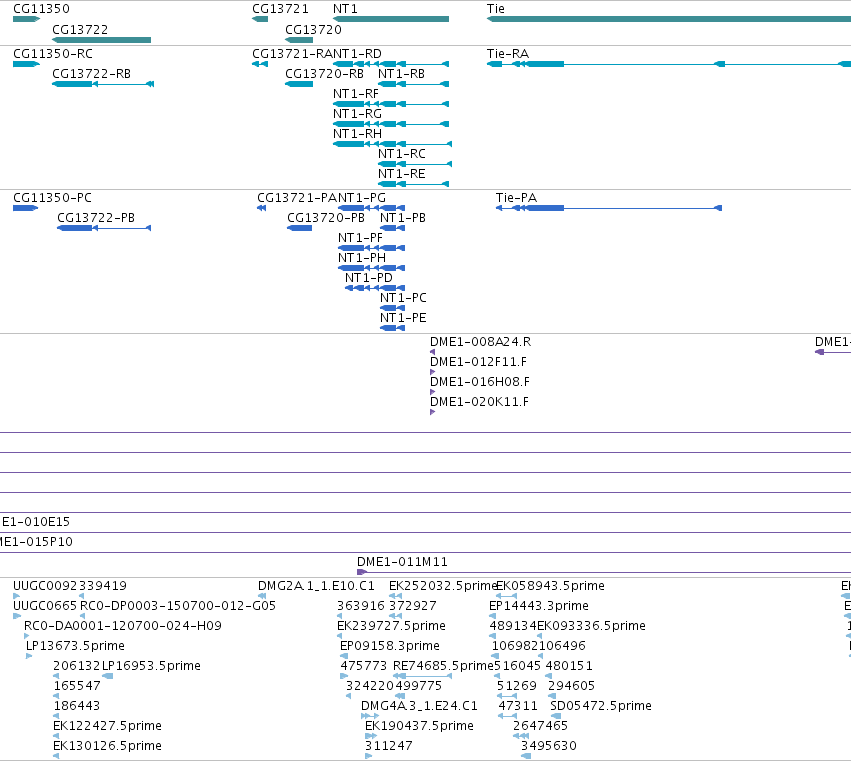
Task: Click the CG13721 gene arrow glyph
Action: pyautogui.click(x=260, y=19)
